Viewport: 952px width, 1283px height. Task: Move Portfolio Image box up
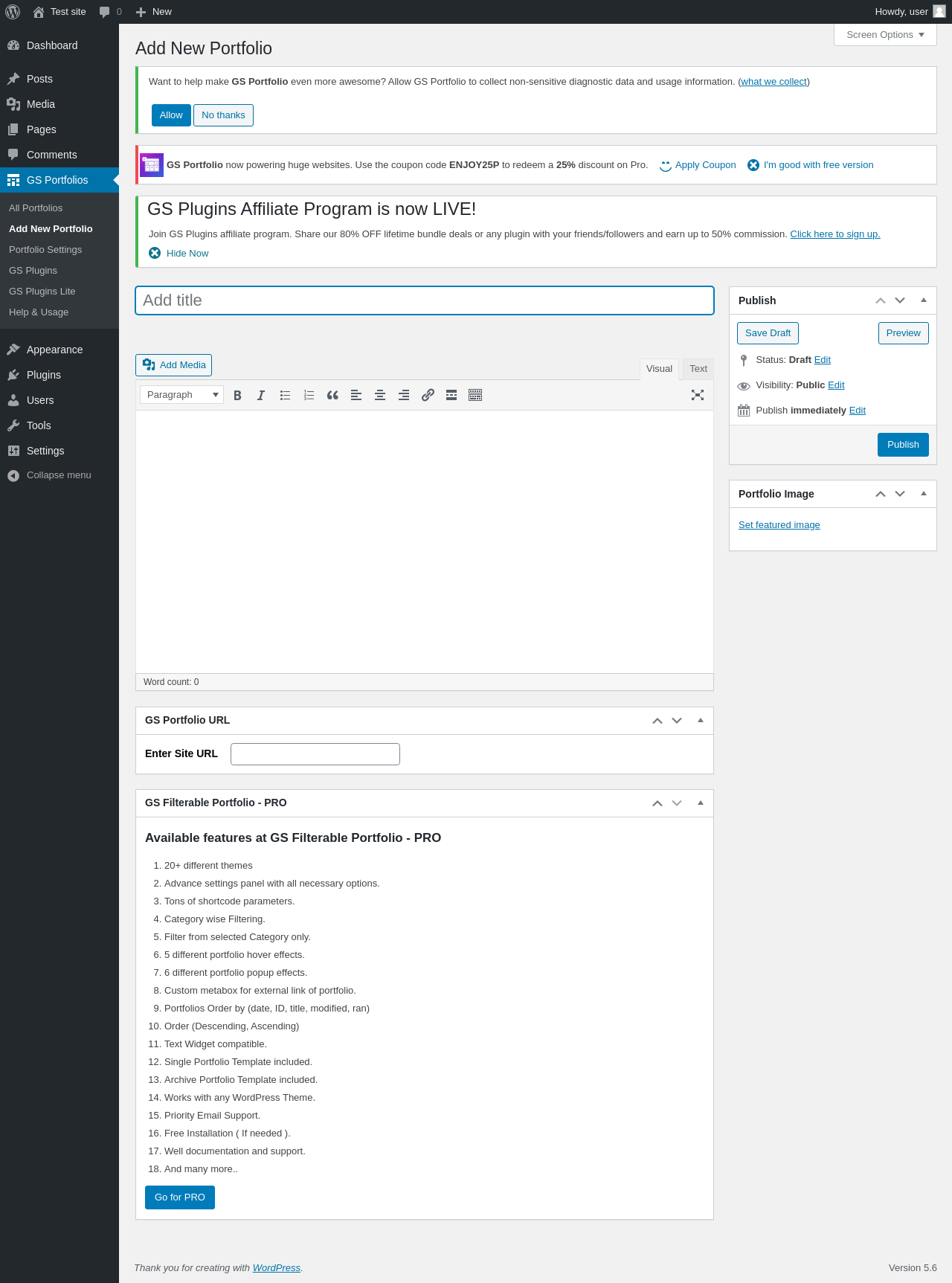pos(881,494)
